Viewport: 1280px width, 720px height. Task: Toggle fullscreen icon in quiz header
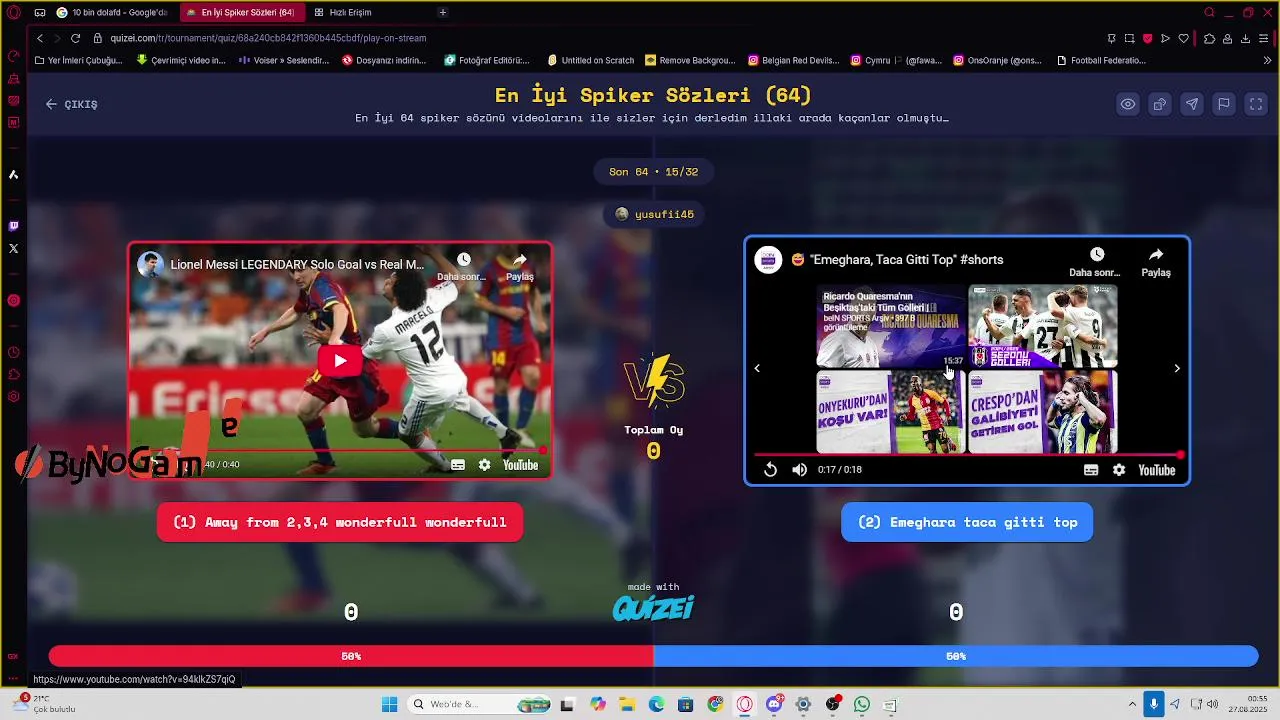pos(1256,104)
